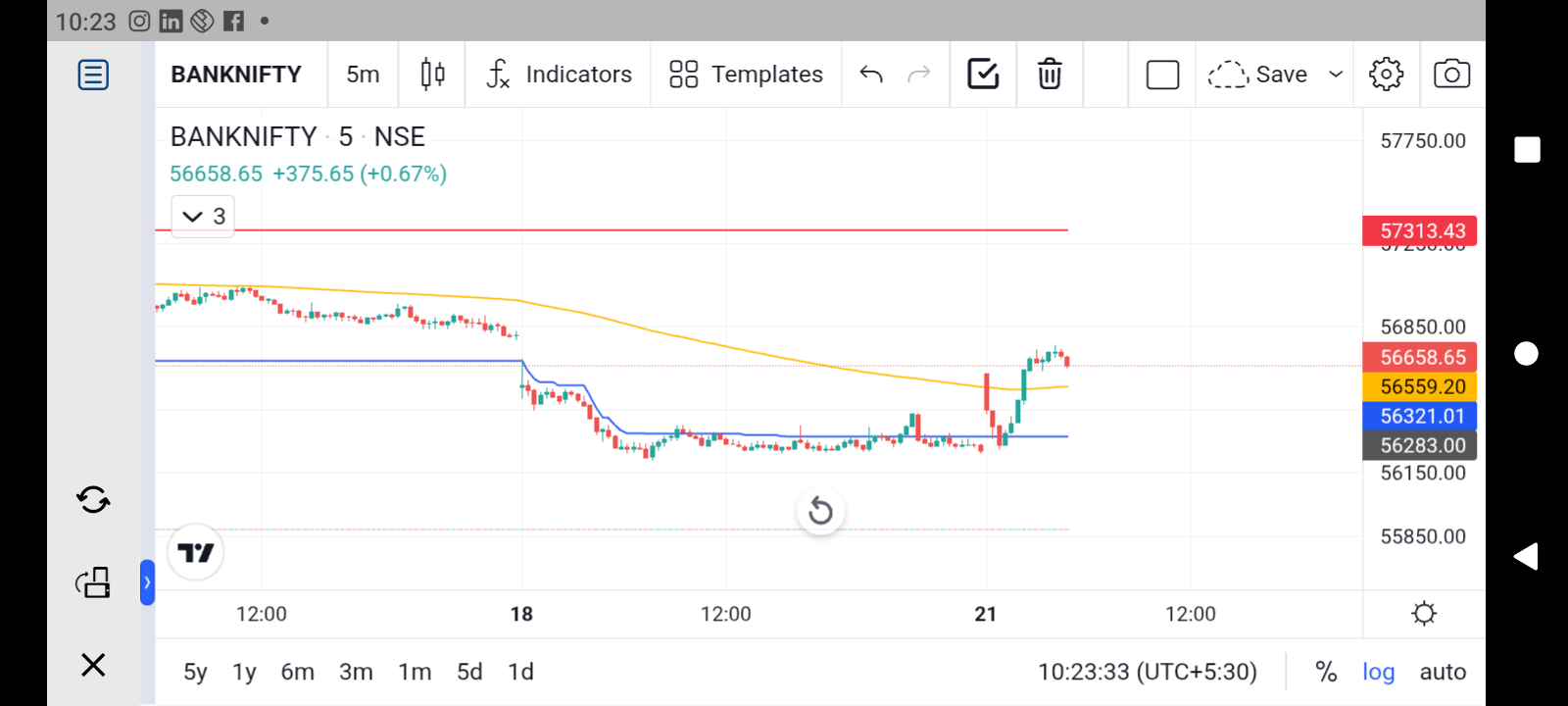Toggle the log scale mode
The width and height of the screenshot is (1568, 706).
1378,672
